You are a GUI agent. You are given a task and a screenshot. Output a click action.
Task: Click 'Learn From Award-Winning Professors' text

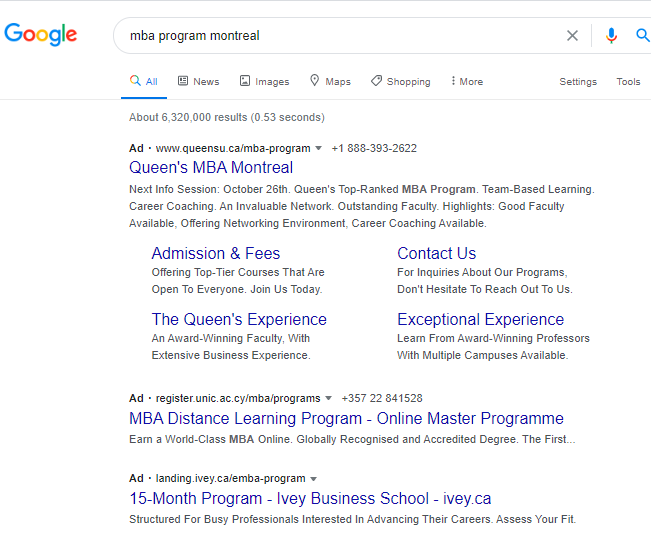[493, 338]
